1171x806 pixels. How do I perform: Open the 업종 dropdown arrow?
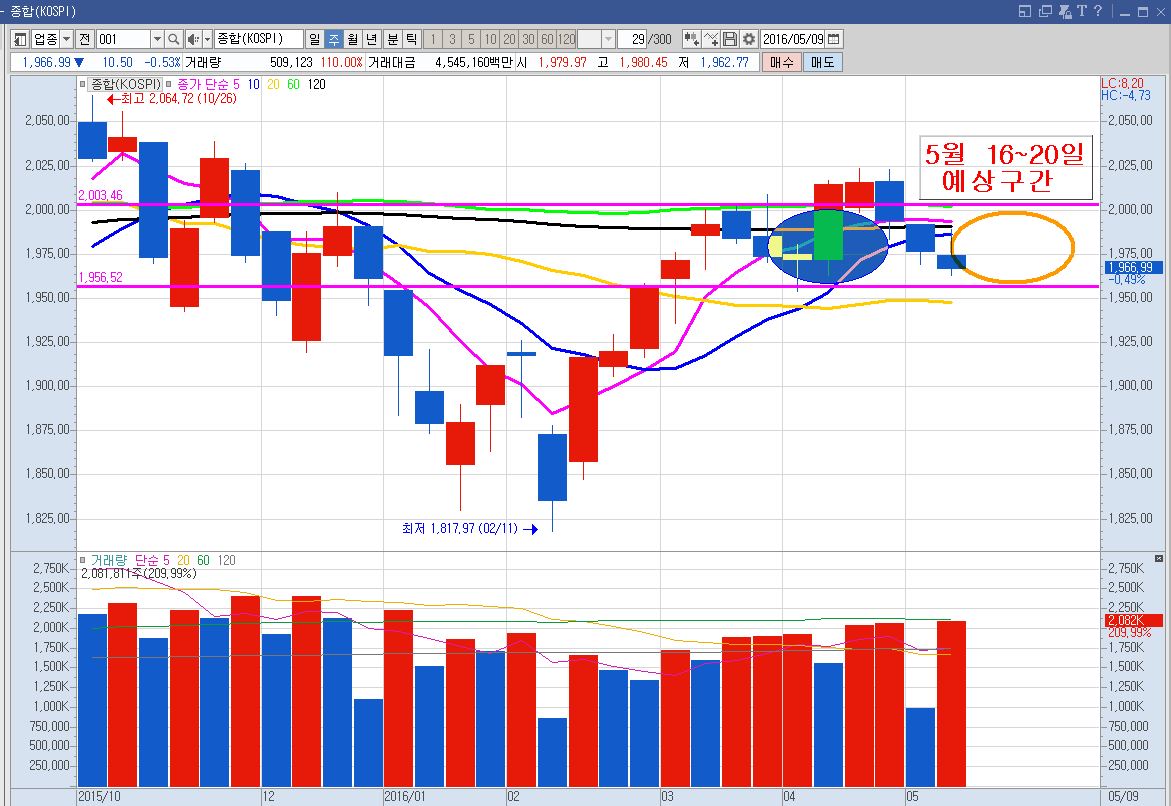66,39
